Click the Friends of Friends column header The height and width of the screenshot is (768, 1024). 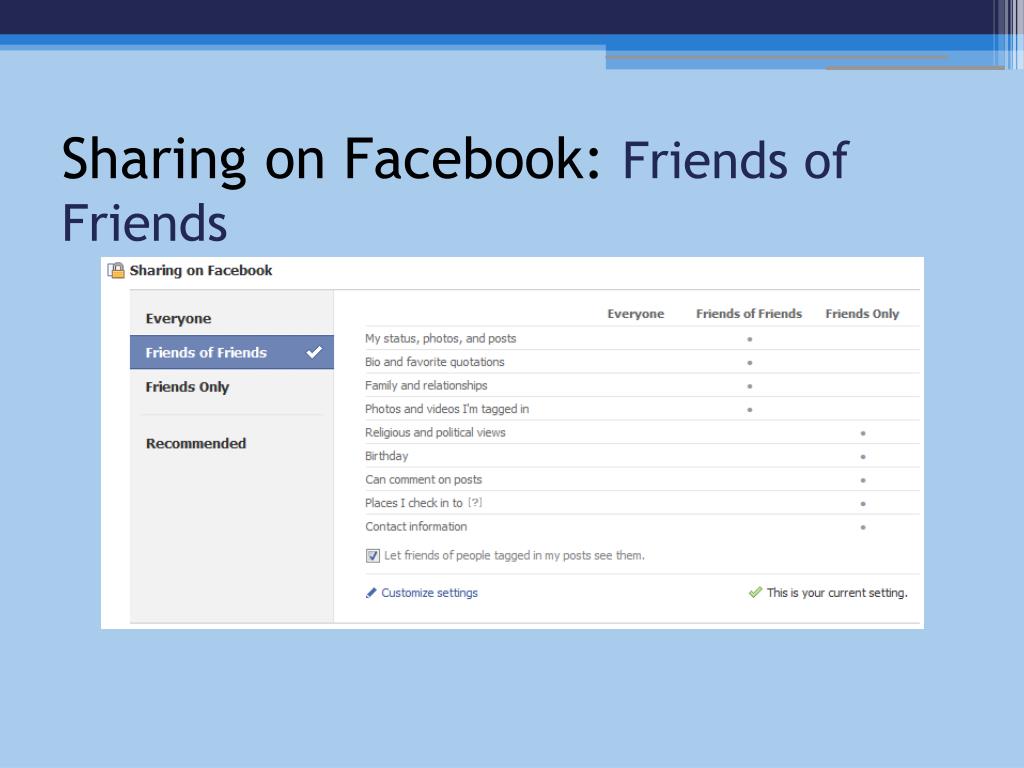point(749,314)
